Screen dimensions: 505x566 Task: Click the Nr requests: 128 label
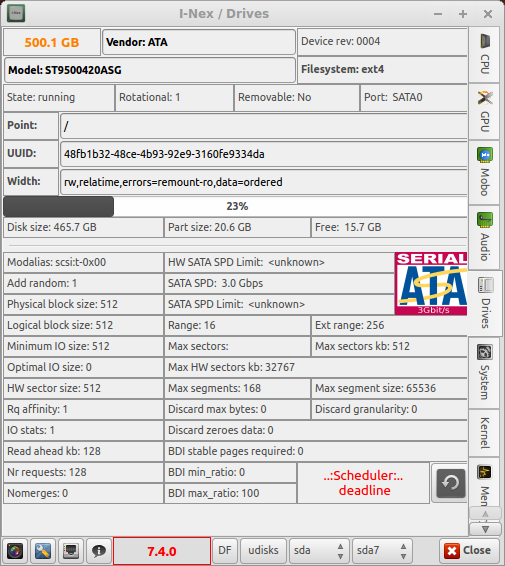tap(83, 473)
